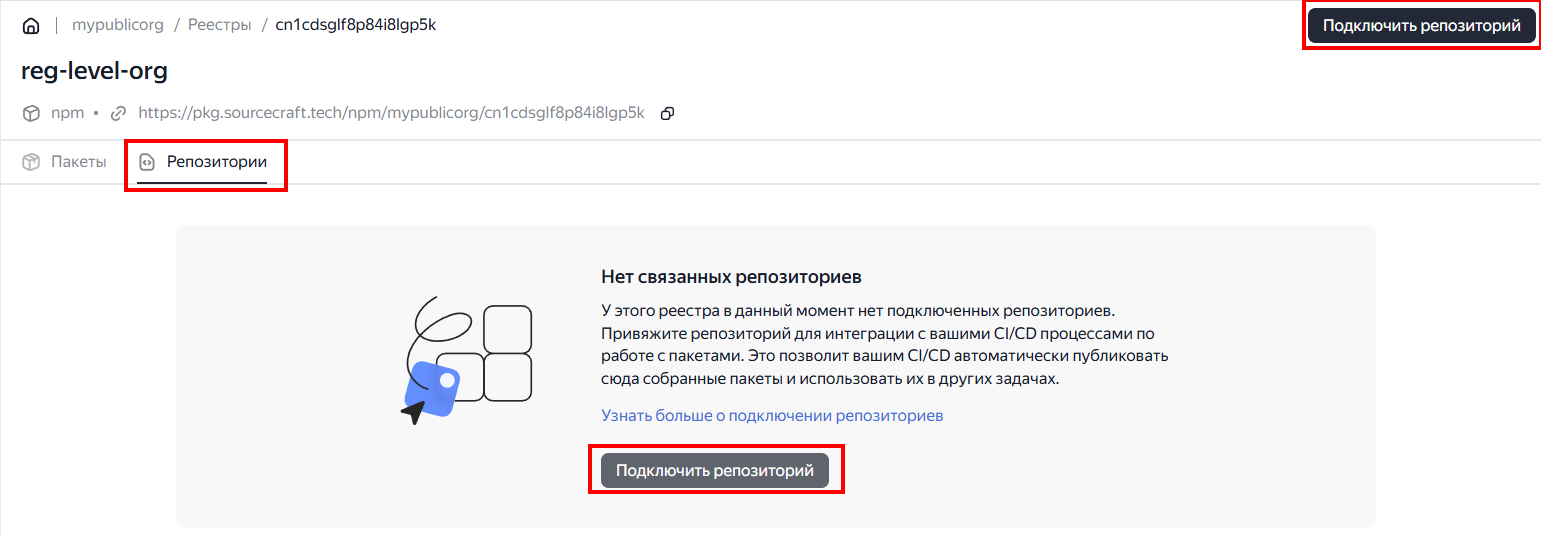This screenshot has height=536, width=1541.
Task: Open Узнать больше о подключении репозиториев link
Action: click(x=772, y=415)
